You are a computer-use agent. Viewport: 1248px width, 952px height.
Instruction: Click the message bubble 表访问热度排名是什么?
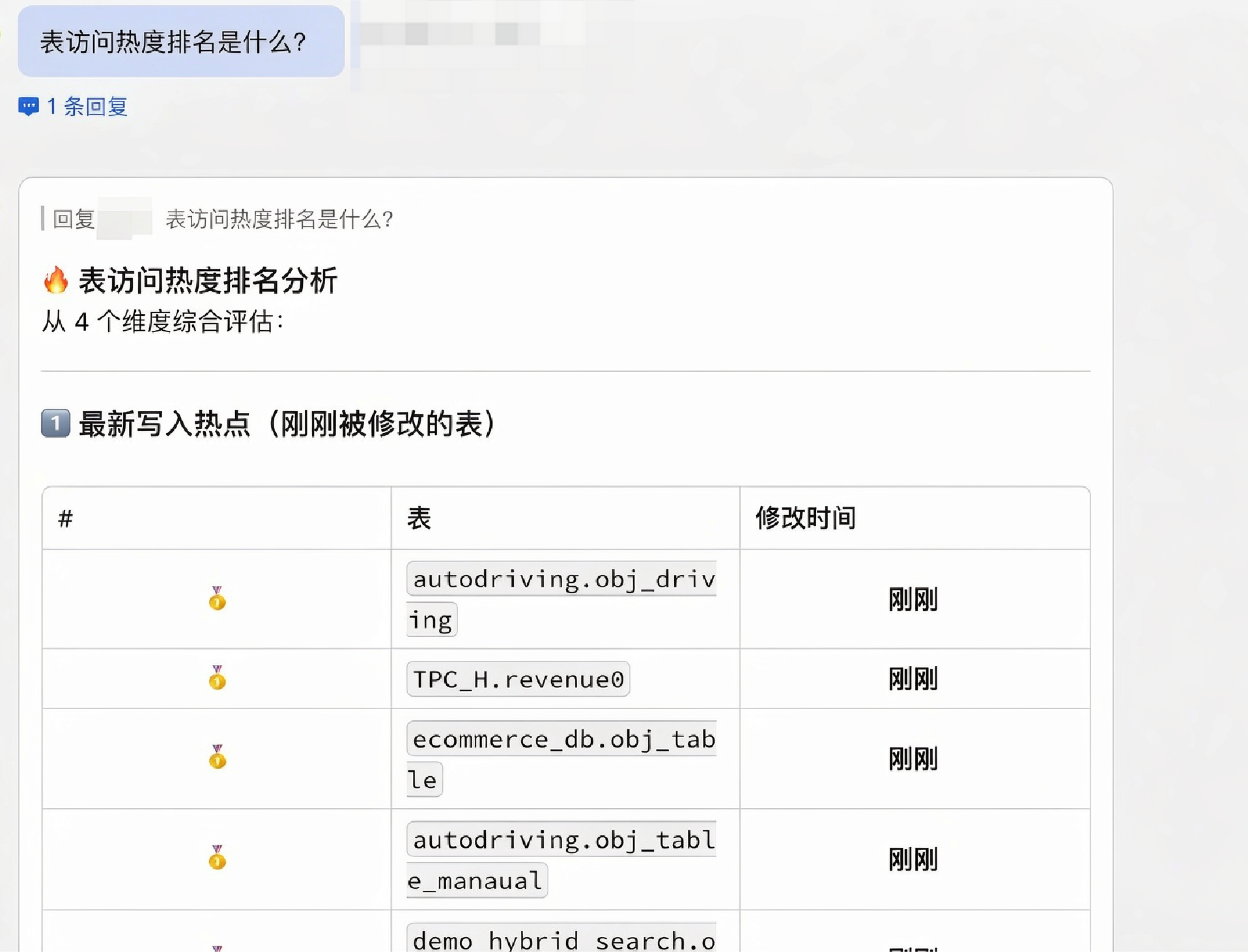181,42
